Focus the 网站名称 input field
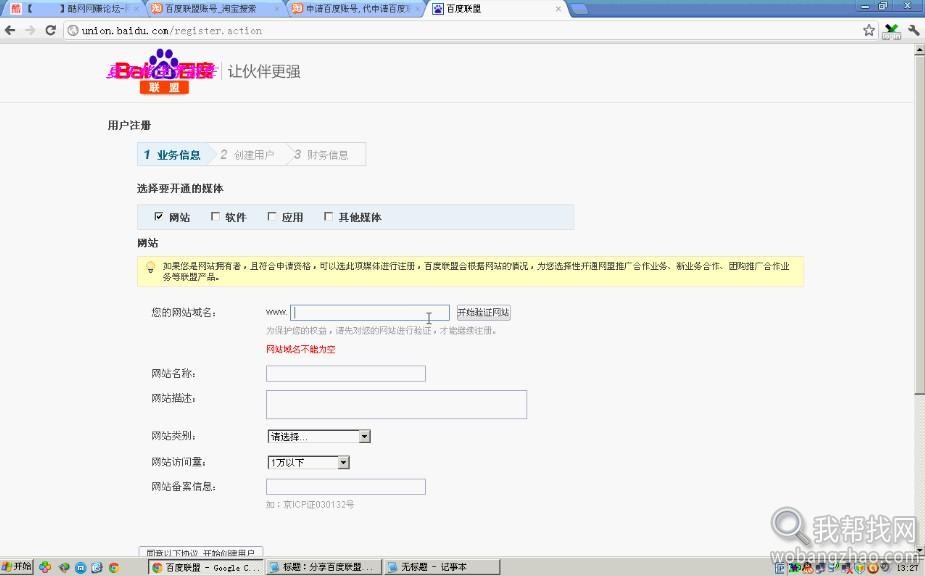925x576 pixels. [x=346, y=374]
